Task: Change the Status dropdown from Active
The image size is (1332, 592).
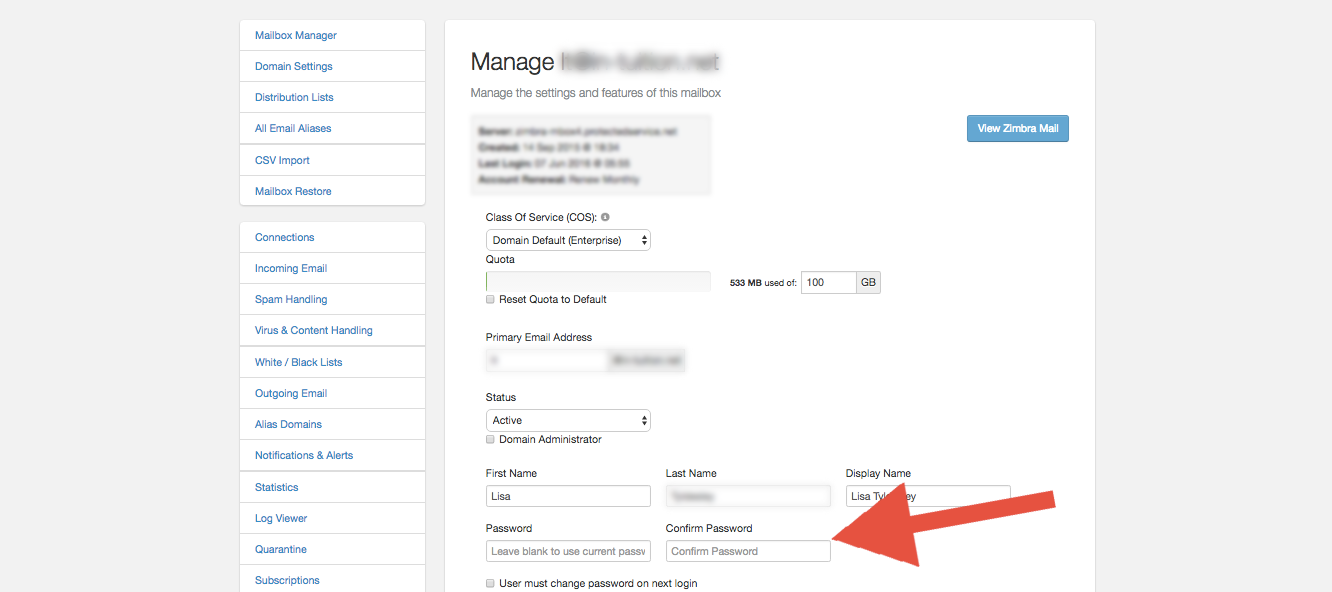Action: point(567,420)
